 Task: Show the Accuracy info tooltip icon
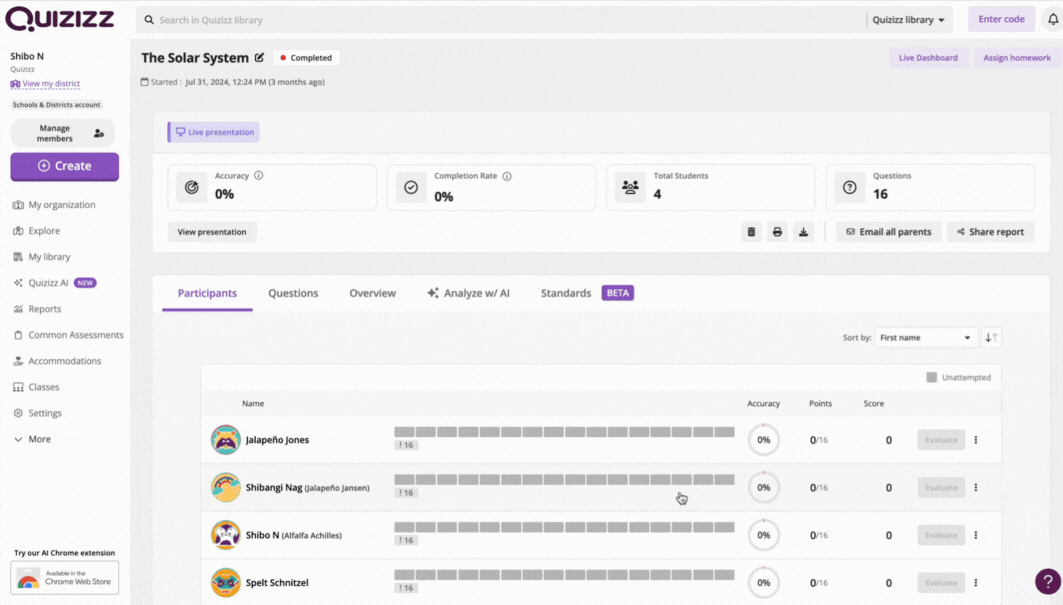pos(258,175)
